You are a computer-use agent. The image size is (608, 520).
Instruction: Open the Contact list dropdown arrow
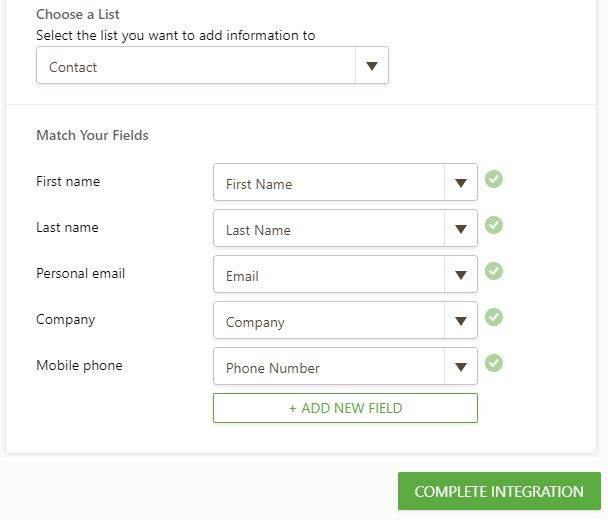tap(372, 66)
